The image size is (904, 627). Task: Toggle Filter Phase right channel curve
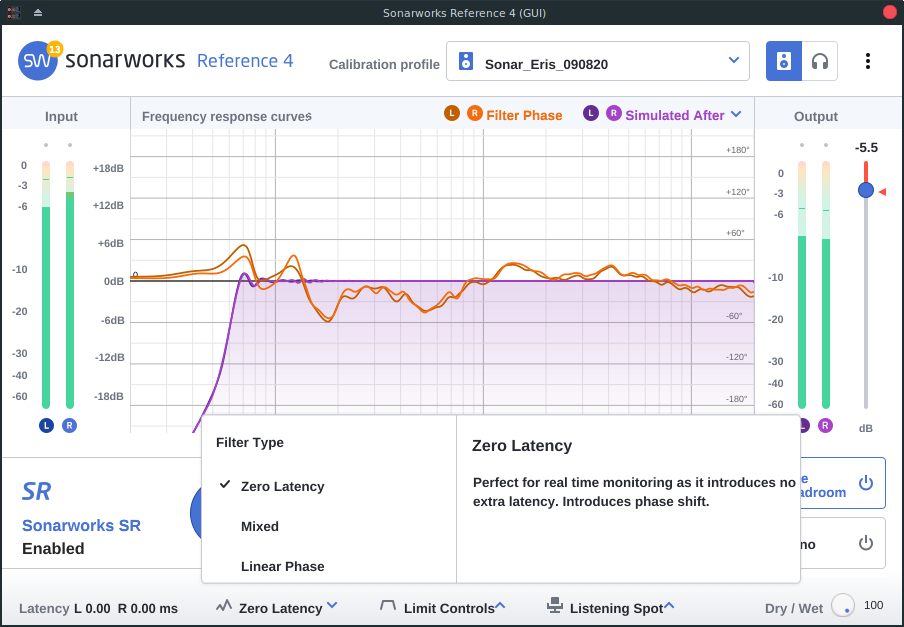click(x=474, y=114)
